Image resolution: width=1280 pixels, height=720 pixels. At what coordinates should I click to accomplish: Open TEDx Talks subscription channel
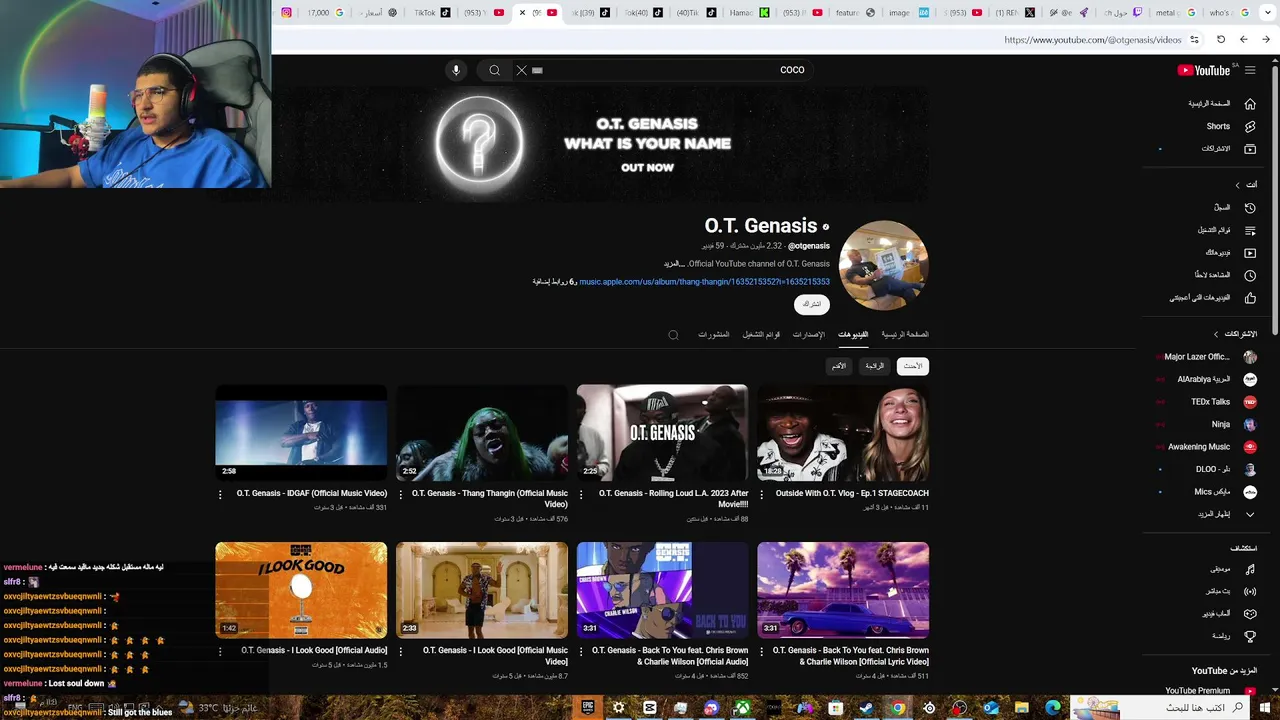(x=1211, y=402)
